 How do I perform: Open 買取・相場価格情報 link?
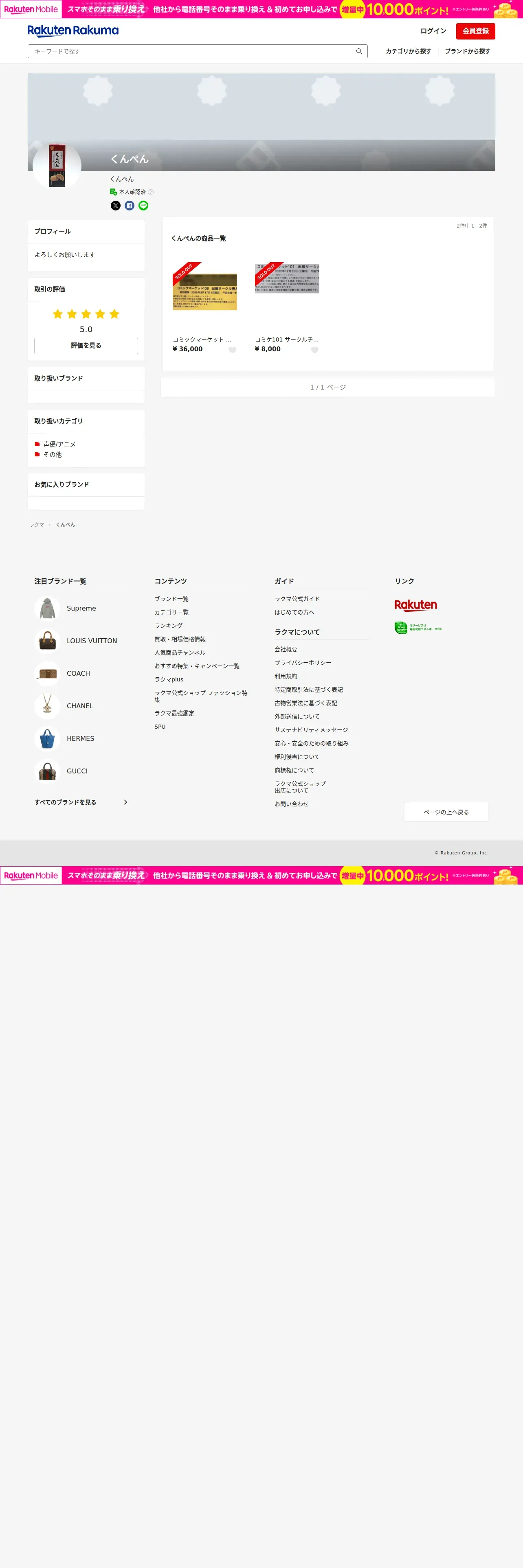pos(180,639)
